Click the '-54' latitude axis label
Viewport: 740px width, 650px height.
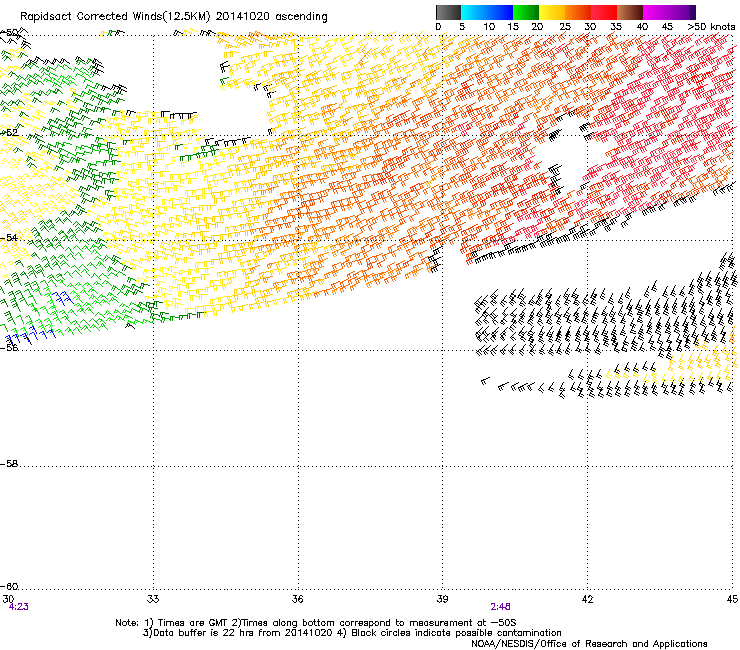click(x=9, y=237)
